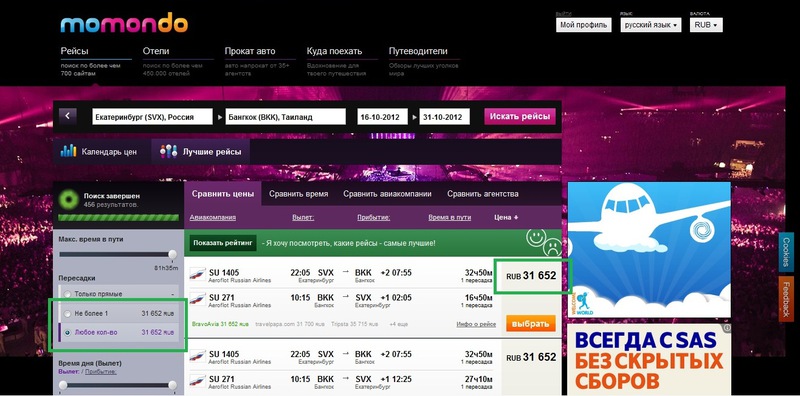This screenshot has height=396, width=800.
Task: Click the departure time slider left handle
Action: pyautogui.click(x=63, y=385)
